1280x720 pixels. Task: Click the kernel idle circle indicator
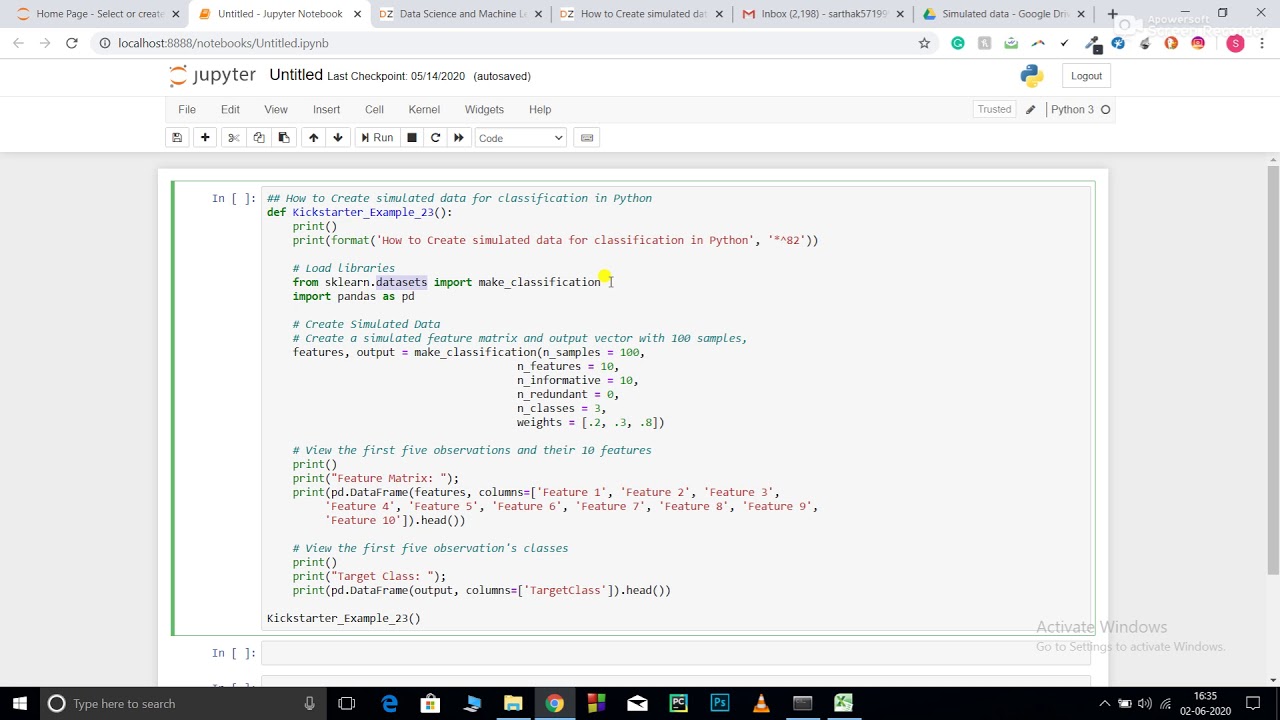point(1105,109)
